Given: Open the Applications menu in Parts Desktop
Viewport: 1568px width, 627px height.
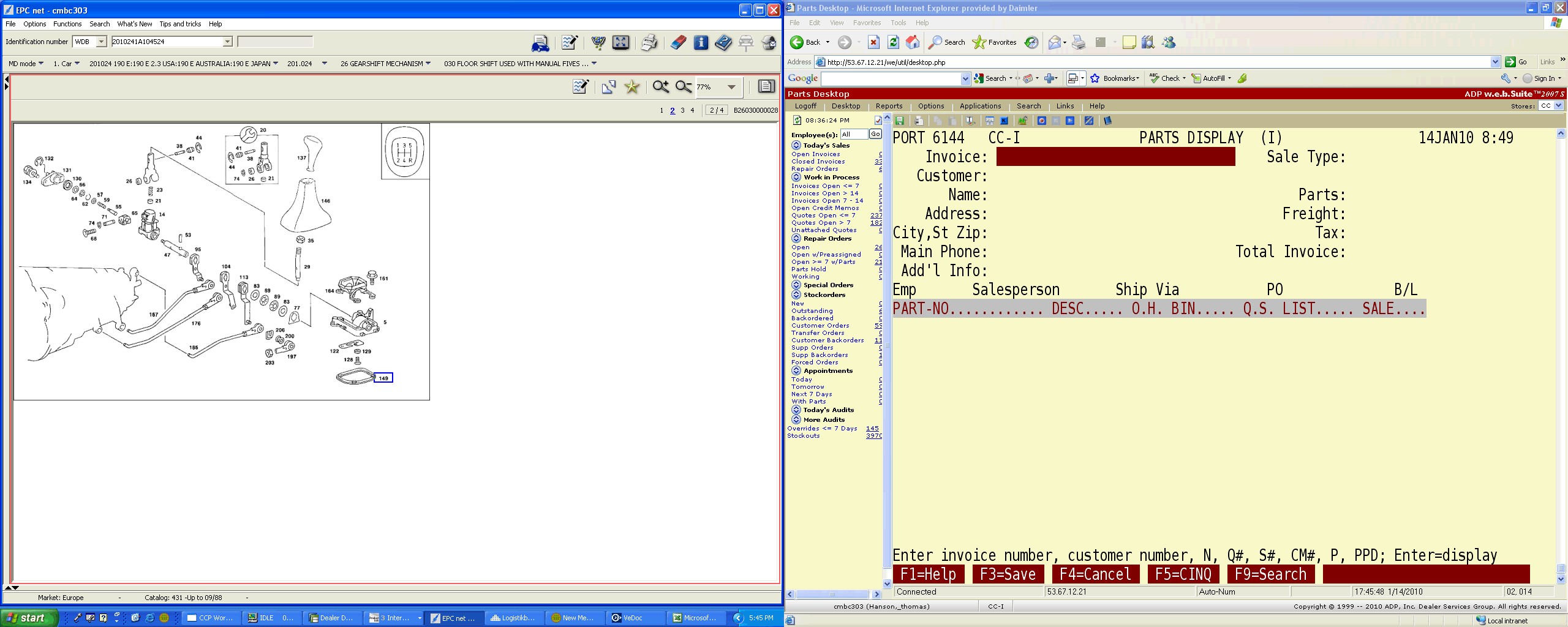Looking at the screenshot, I should (980, 106).
